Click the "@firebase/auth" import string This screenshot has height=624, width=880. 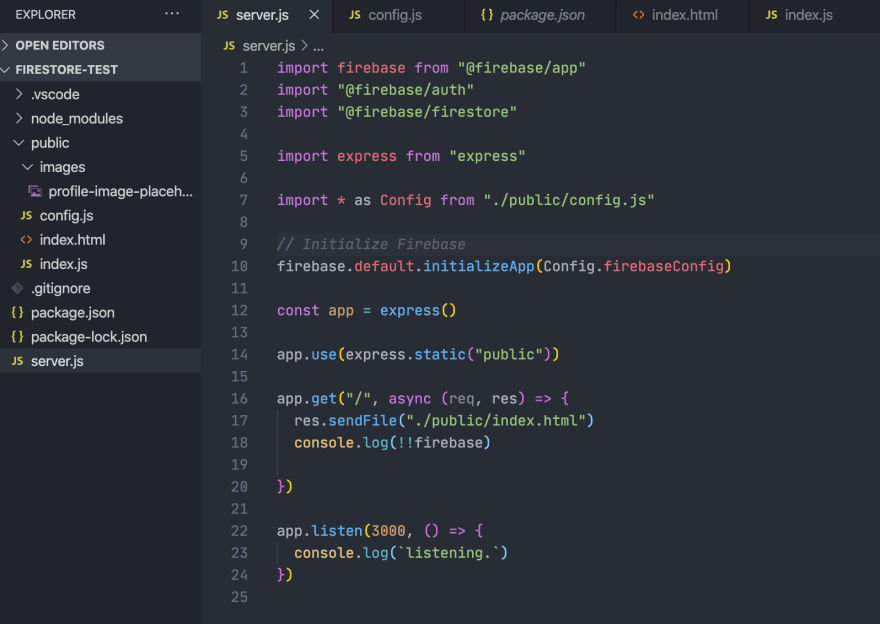405,90
